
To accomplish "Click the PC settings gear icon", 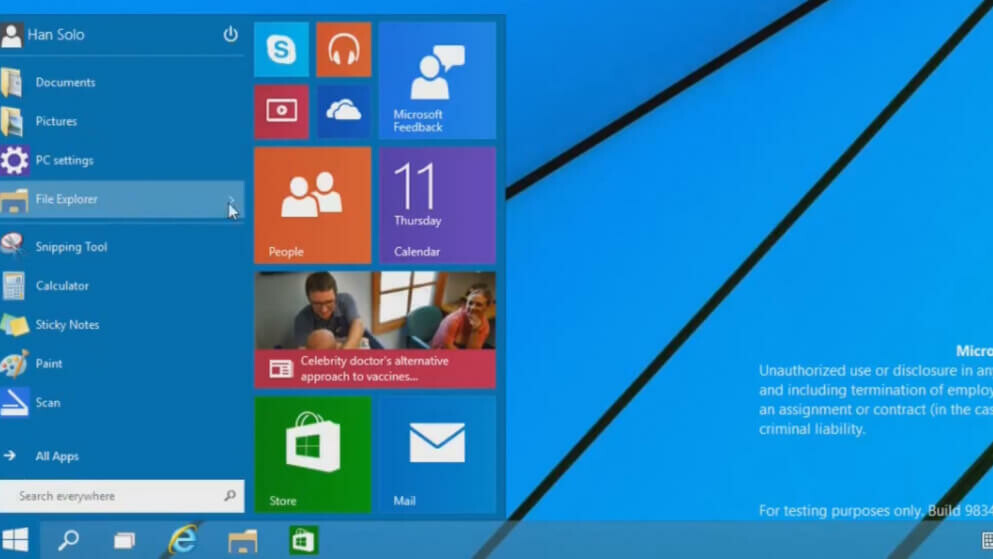I will (14, 160).
